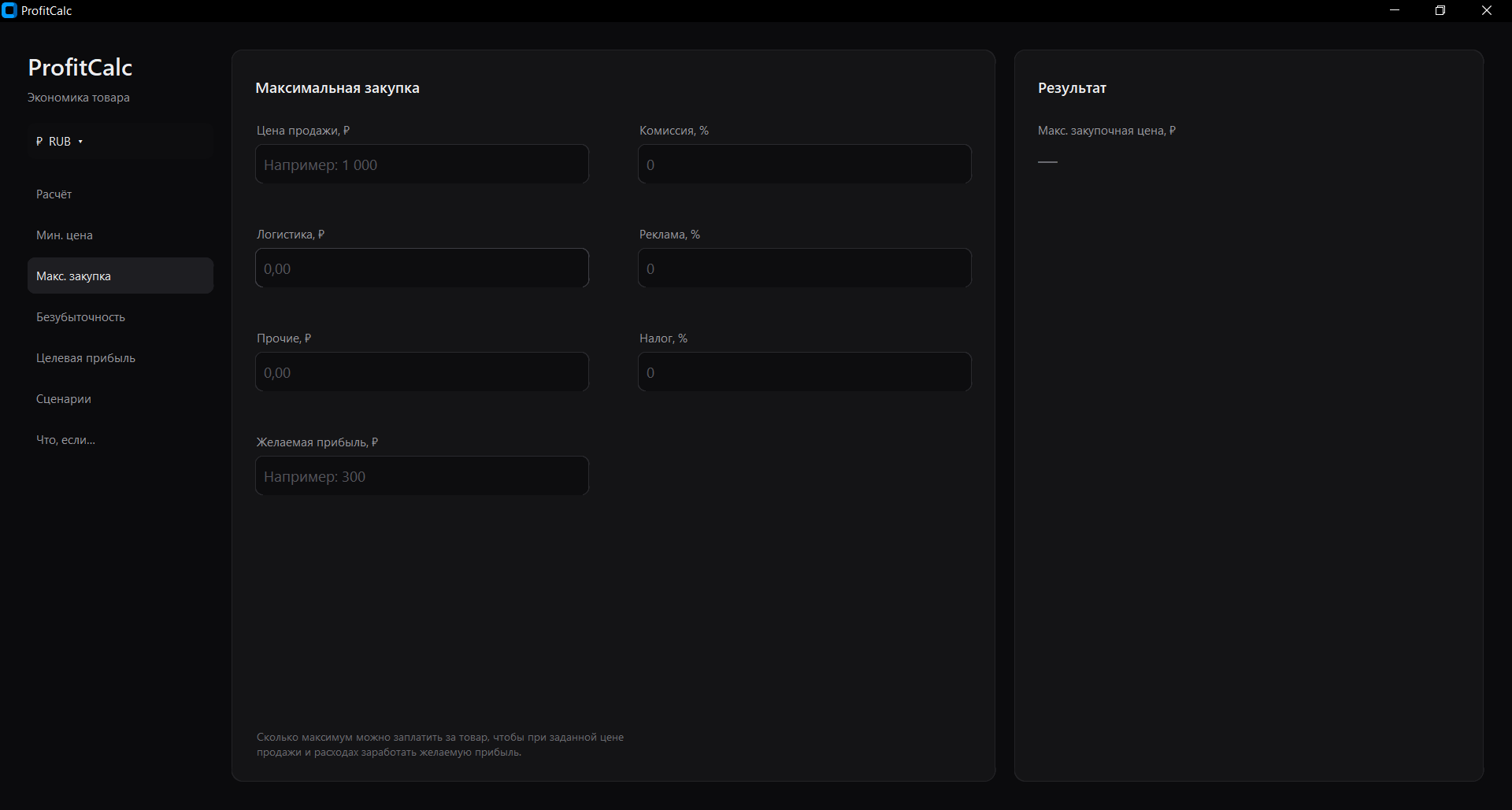Focus the Логистика cost field
Viewport: 1512px width, 810px height.
(422, 268)
